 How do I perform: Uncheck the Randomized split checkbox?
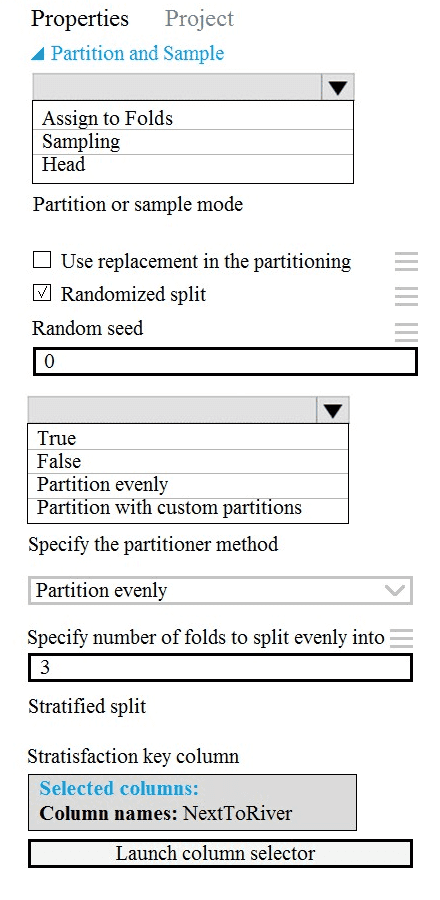pyautogui.click(x=42, y=293)
